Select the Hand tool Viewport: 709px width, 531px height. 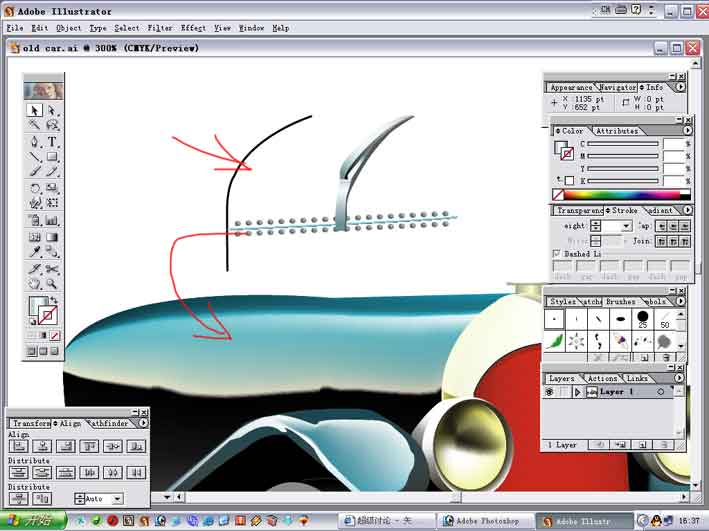point(34,284)
